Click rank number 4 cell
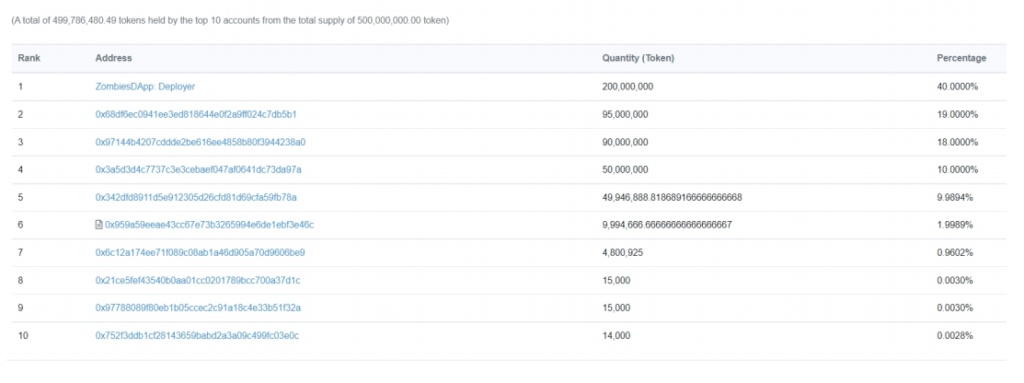Viewport: 1024px width, 383px height. coord(20,169)
